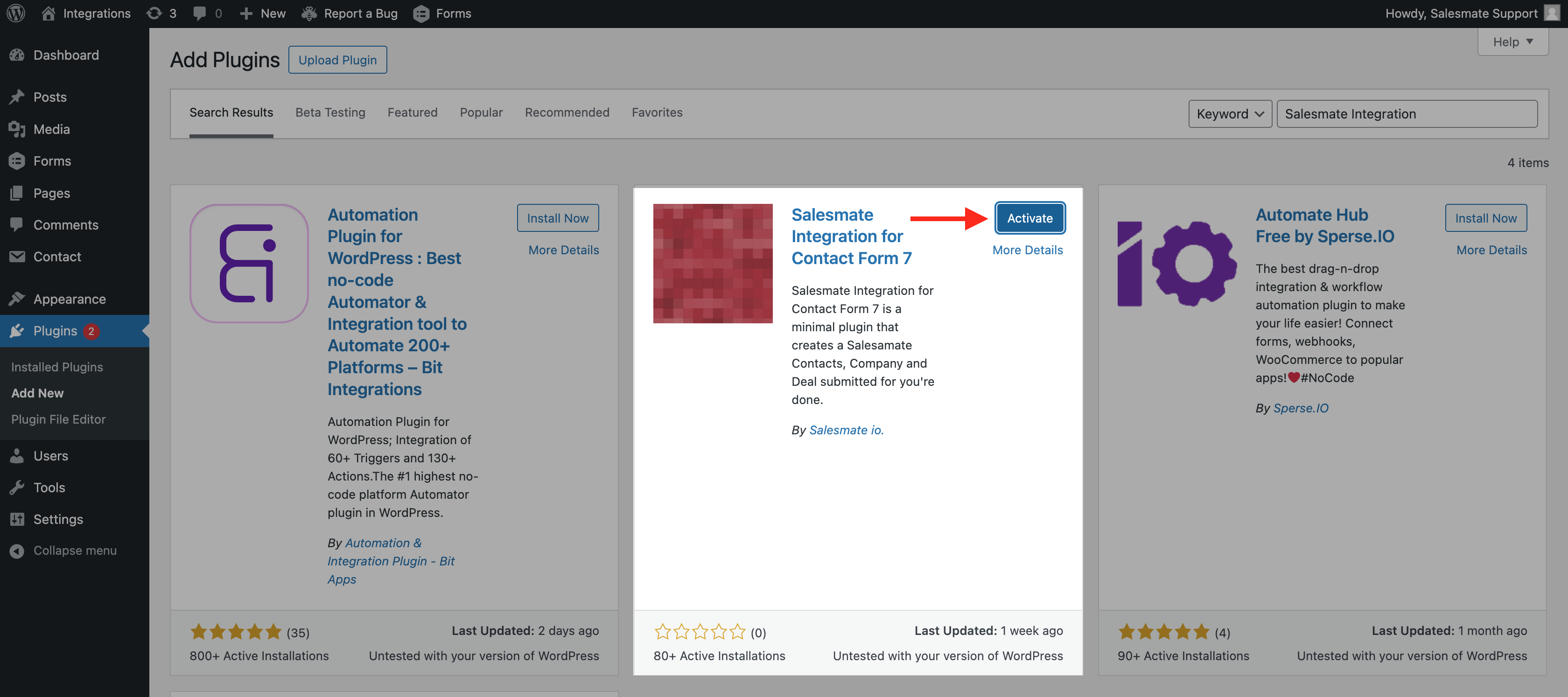Click "800+ Active Installations" text
1568x697 pixels.
(259, 655)
